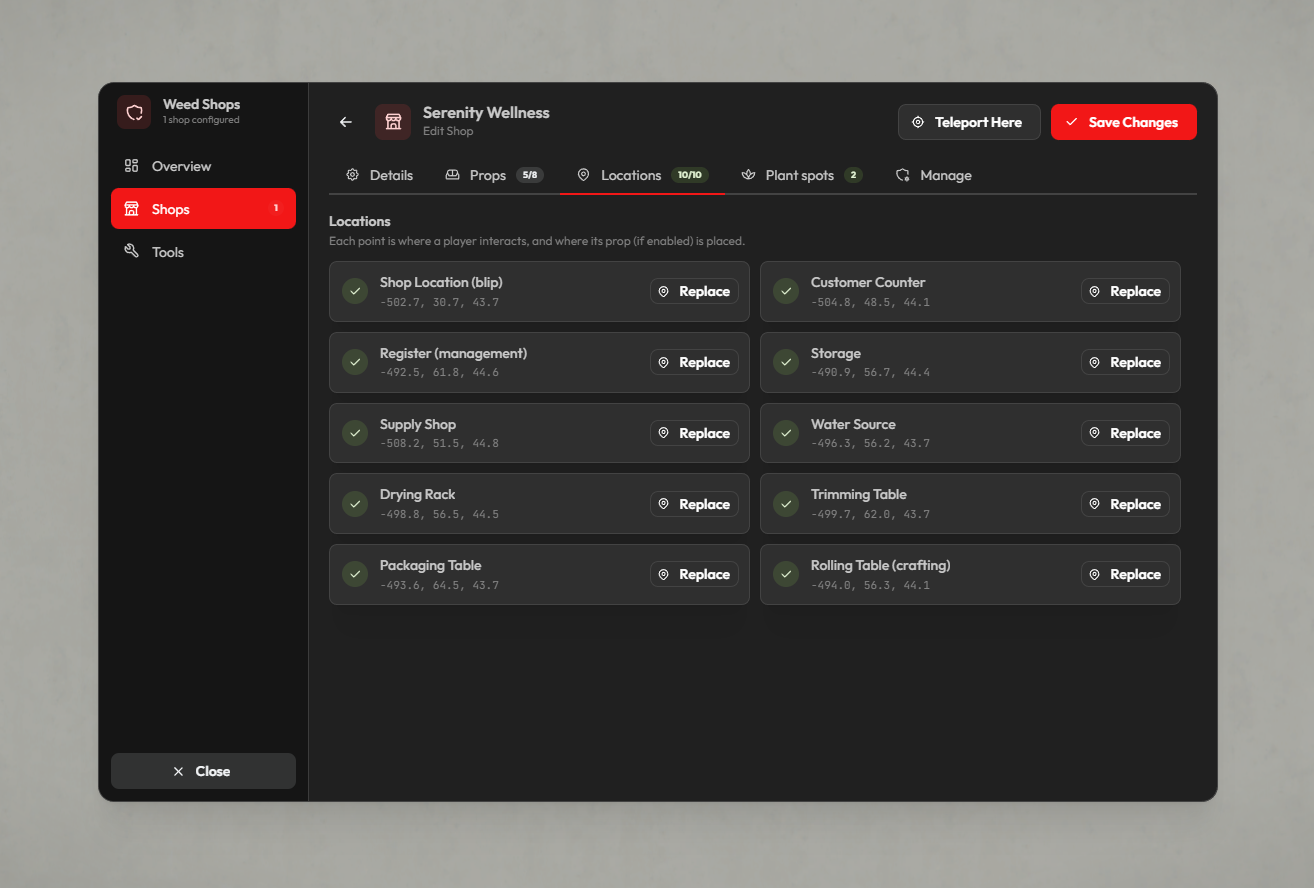Click the green checkmark for Supply Shop
Image resolution: width=1314 pixels, height=888 pixels.
point(355,433)
